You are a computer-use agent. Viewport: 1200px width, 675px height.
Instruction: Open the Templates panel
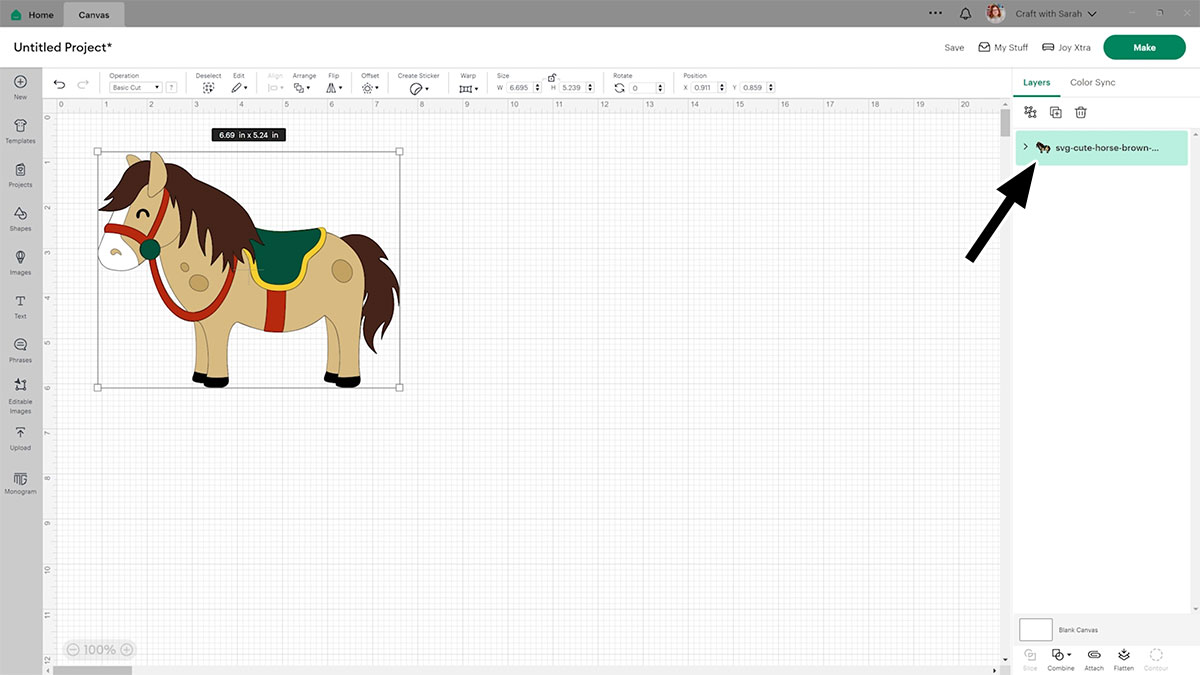pos(20,130)
